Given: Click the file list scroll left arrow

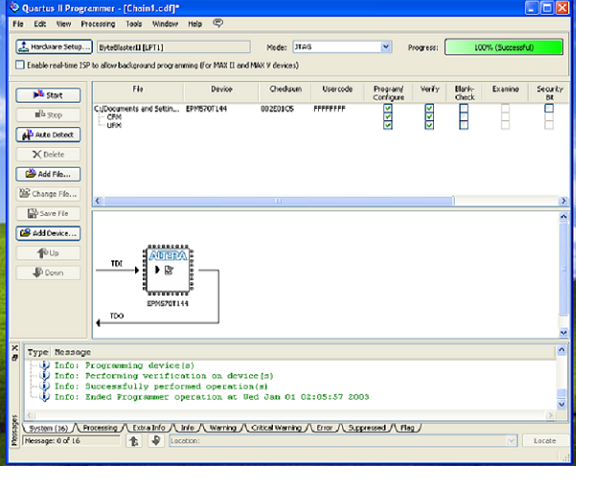Looking at the screenshot, I should 98,201.
